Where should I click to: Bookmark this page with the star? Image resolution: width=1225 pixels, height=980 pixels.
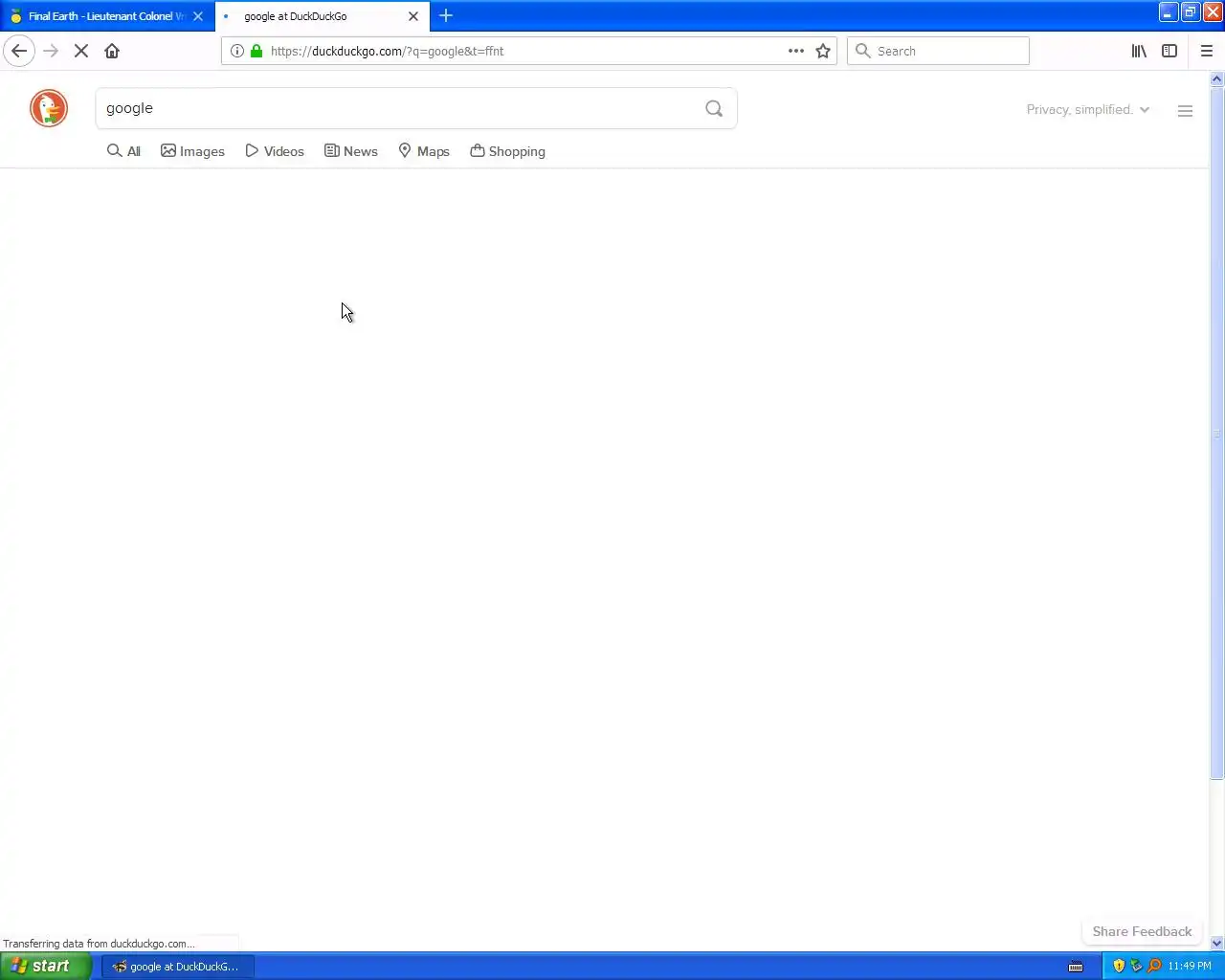[823, 51]
